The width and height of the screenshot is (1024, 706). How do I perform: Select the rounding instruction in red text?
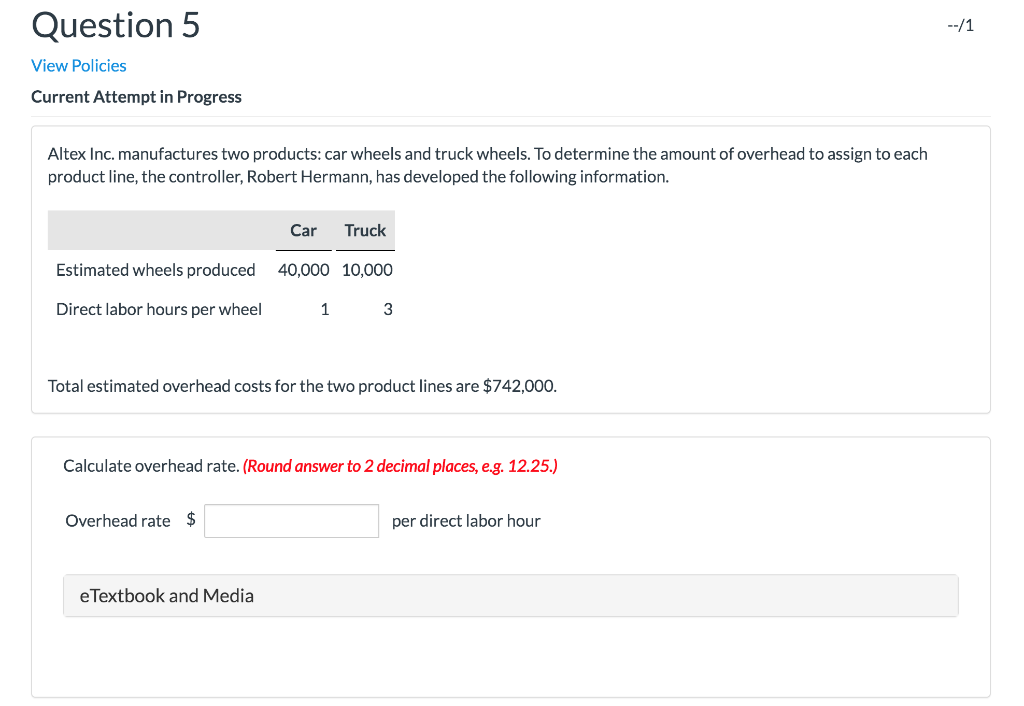click(400, 466)
